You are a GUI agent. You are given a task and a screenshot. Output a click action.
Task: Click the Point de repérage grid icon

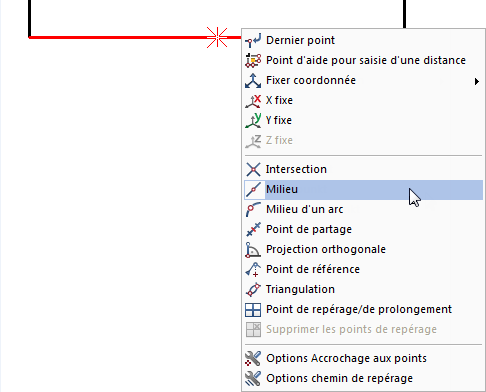point(253,309)
